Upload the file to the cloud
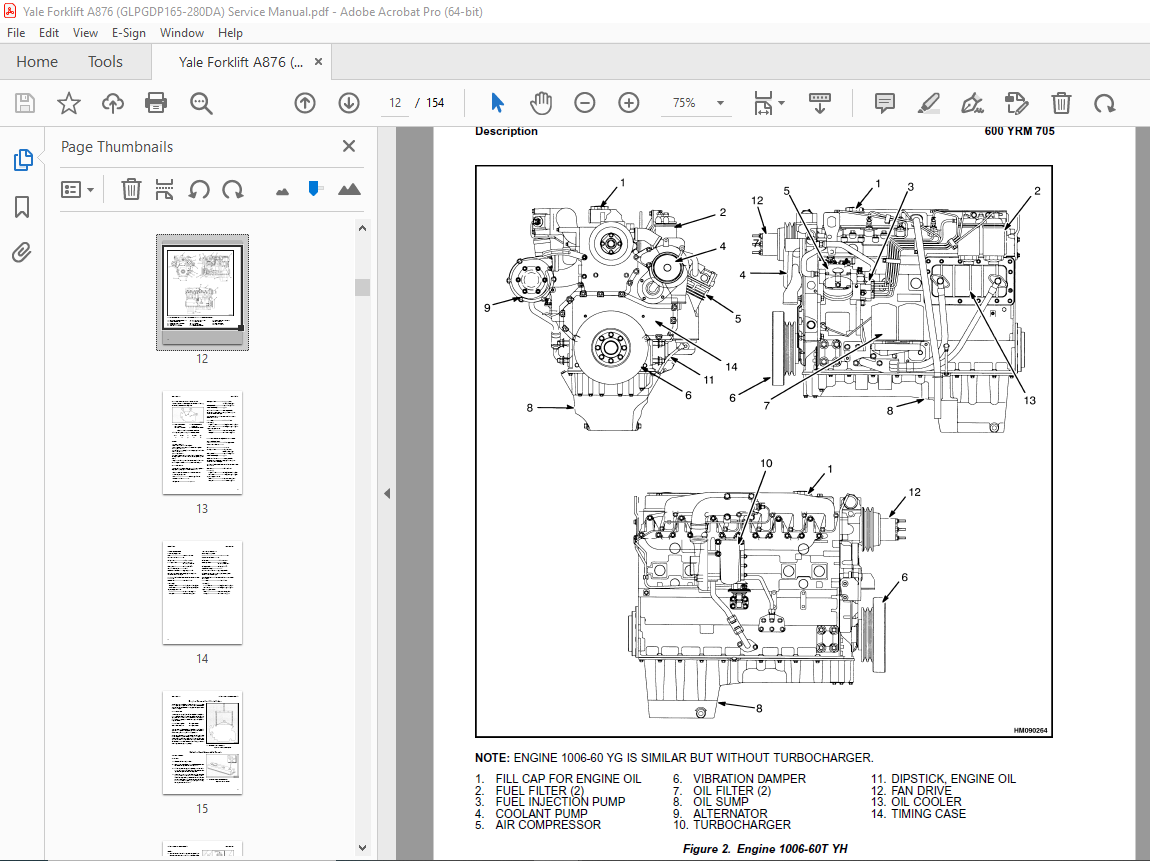 pyautogui.click(x=112, y=103)
